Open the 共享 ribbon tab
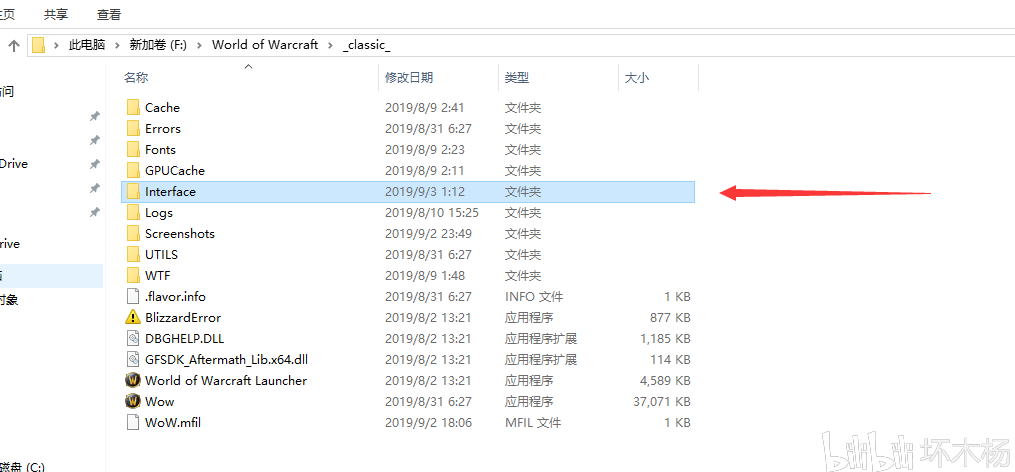Viewport: 1015px width, 472px height. (56, 14)
